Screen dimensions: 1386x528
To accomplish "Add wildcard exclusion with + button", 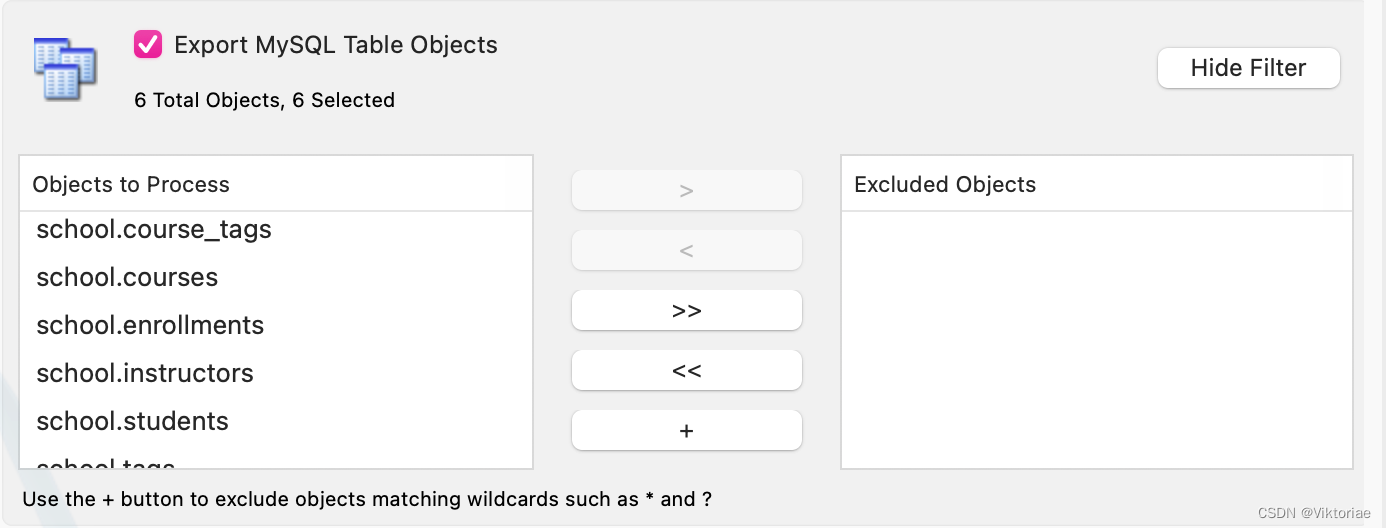I will point(686,430).
